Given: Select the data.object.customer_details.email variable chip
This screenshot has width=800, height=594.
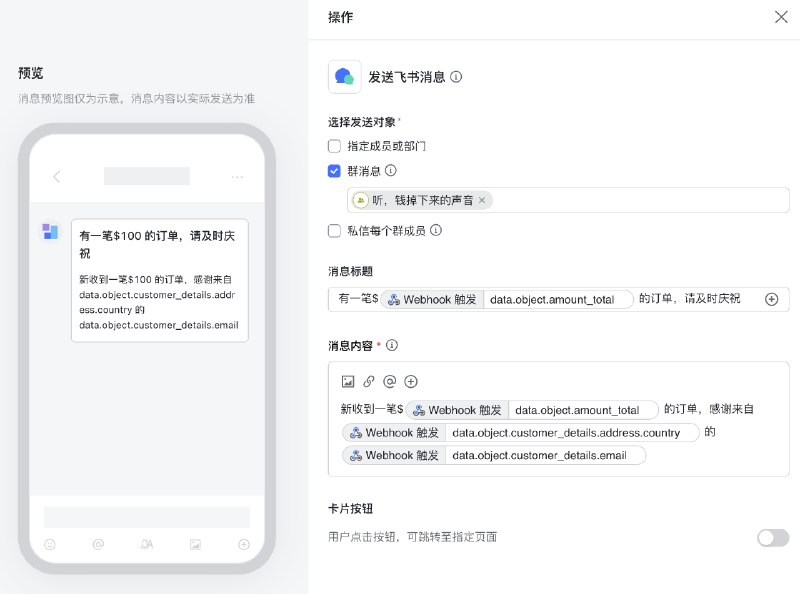Looking at the screenshot, I should point(494,455).
